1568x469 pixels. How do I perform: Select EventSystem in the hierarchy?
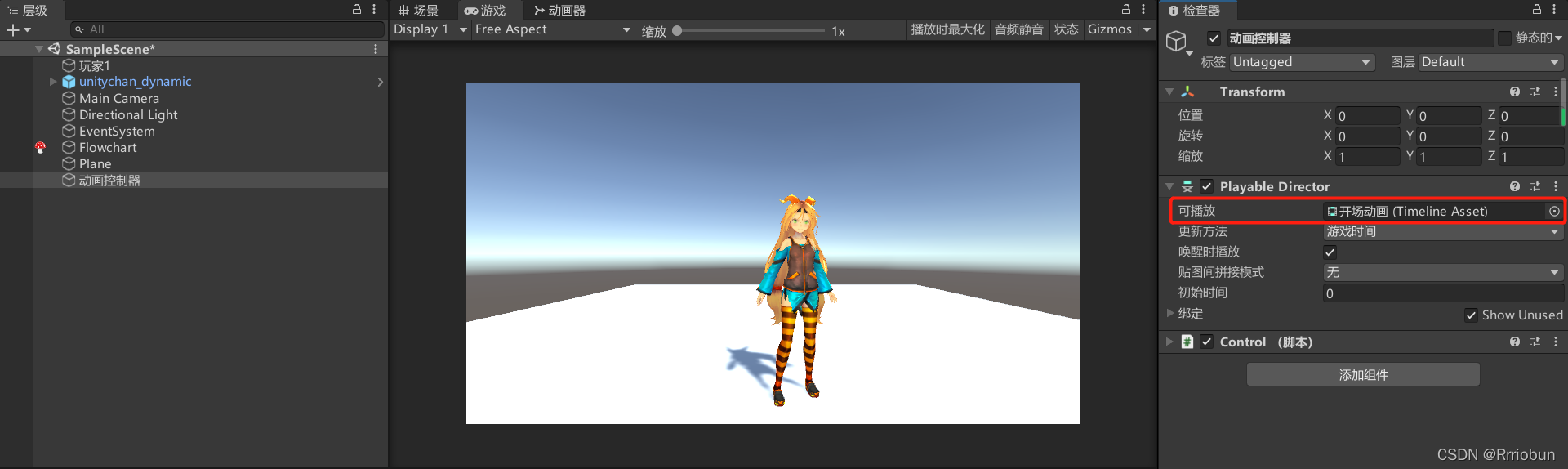[x=117, y=131]
